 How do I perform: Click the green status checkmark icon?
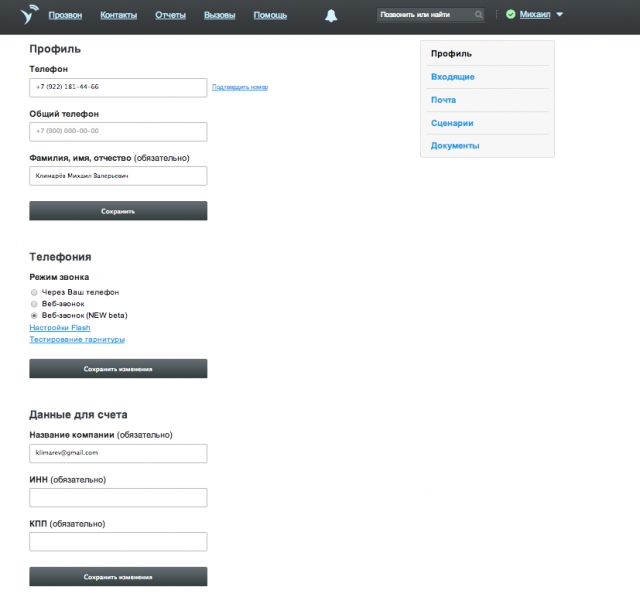pos(510,14)
